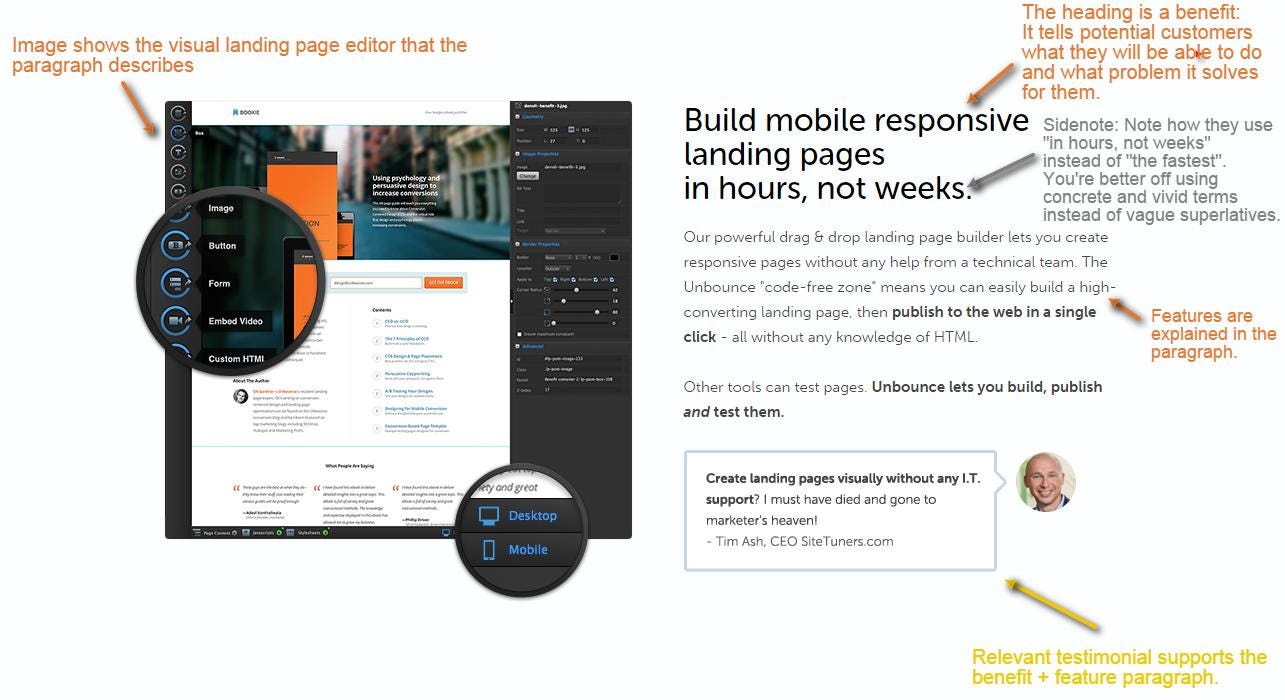The width and height of the screenshot is (1285, 700).
Task: Select the Section tool at top of editor sidebar
Action: click(178, 113)
